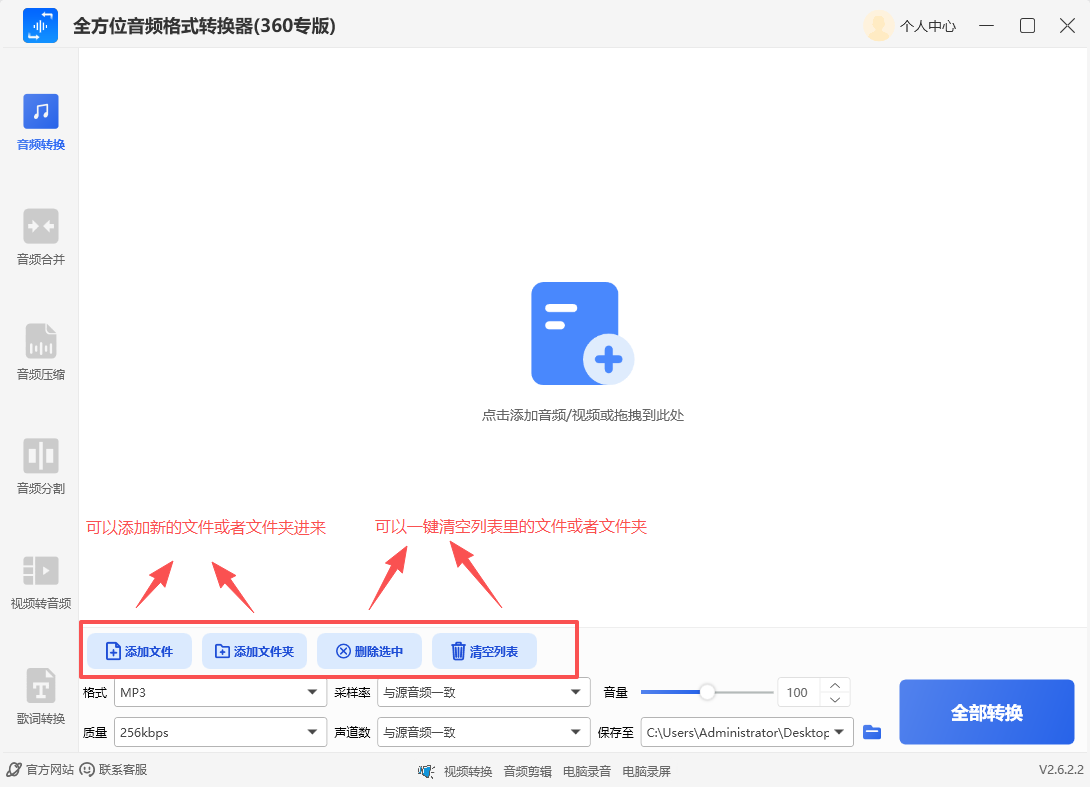The width and height of the screenshot is (1090, 787).
Task: Click the 添加文件 add file button
Action: [x=139, y=650]
